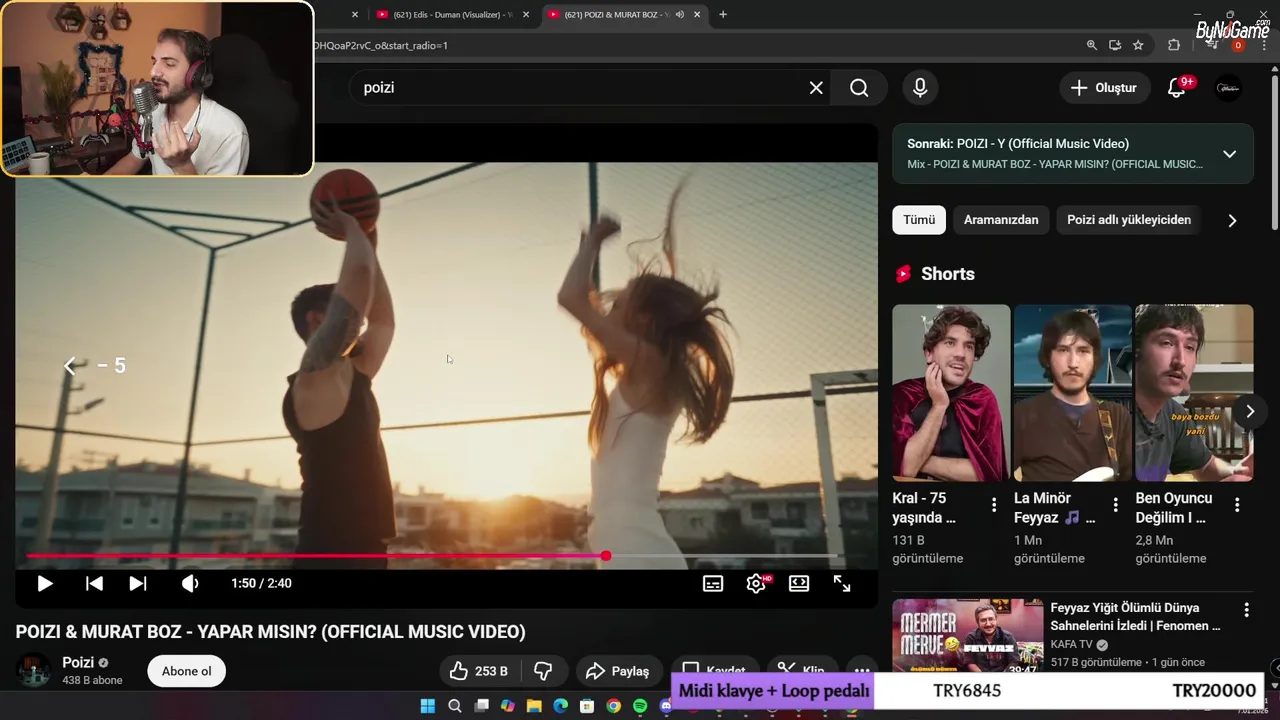
Task: Mute the tab using its speaker icon
Action: (x=680, y=14)
